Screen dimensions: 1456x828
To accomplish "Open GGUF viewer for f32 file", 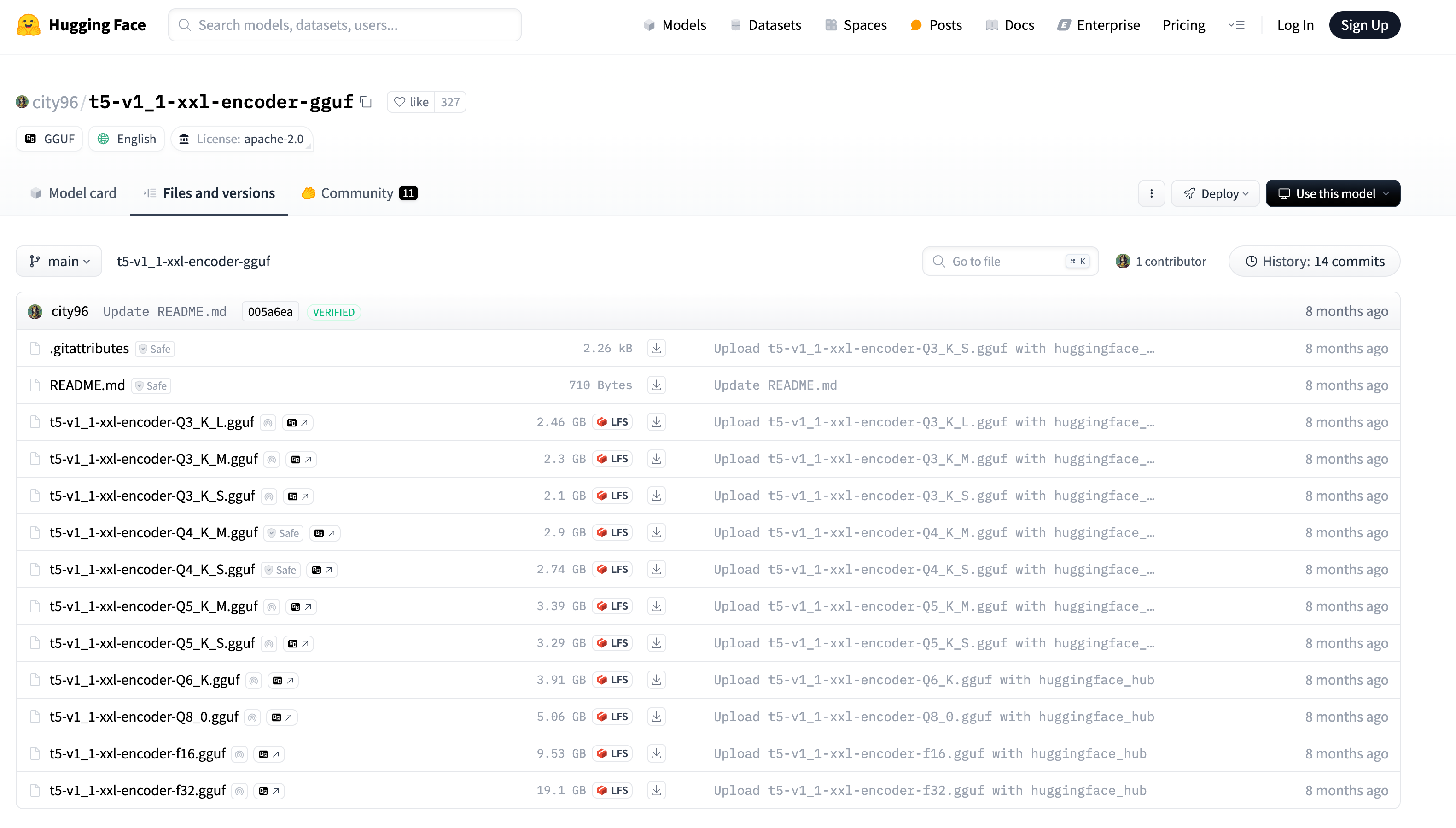I will (268, 791).
